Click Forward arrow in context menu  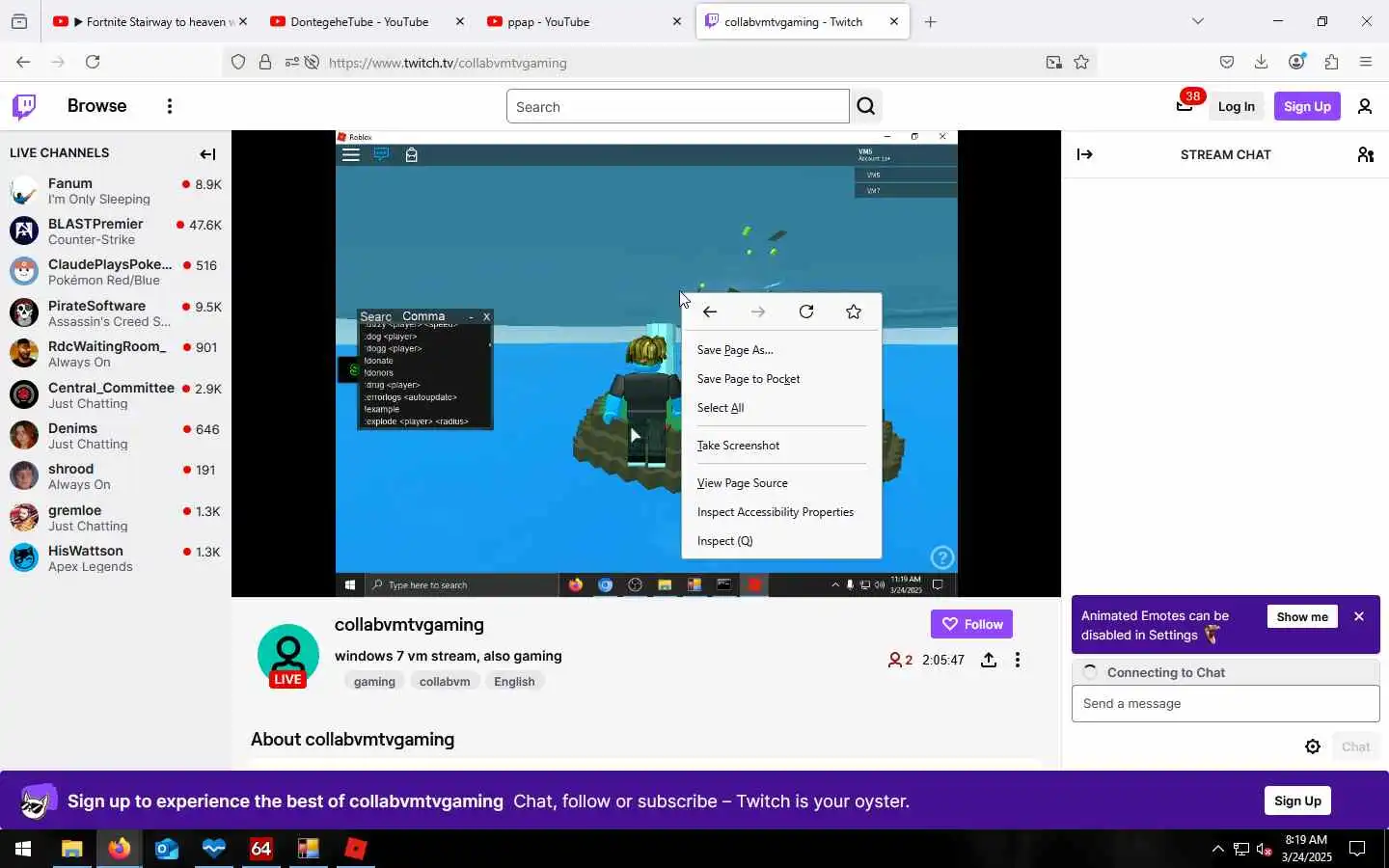(x=758, y=312)
